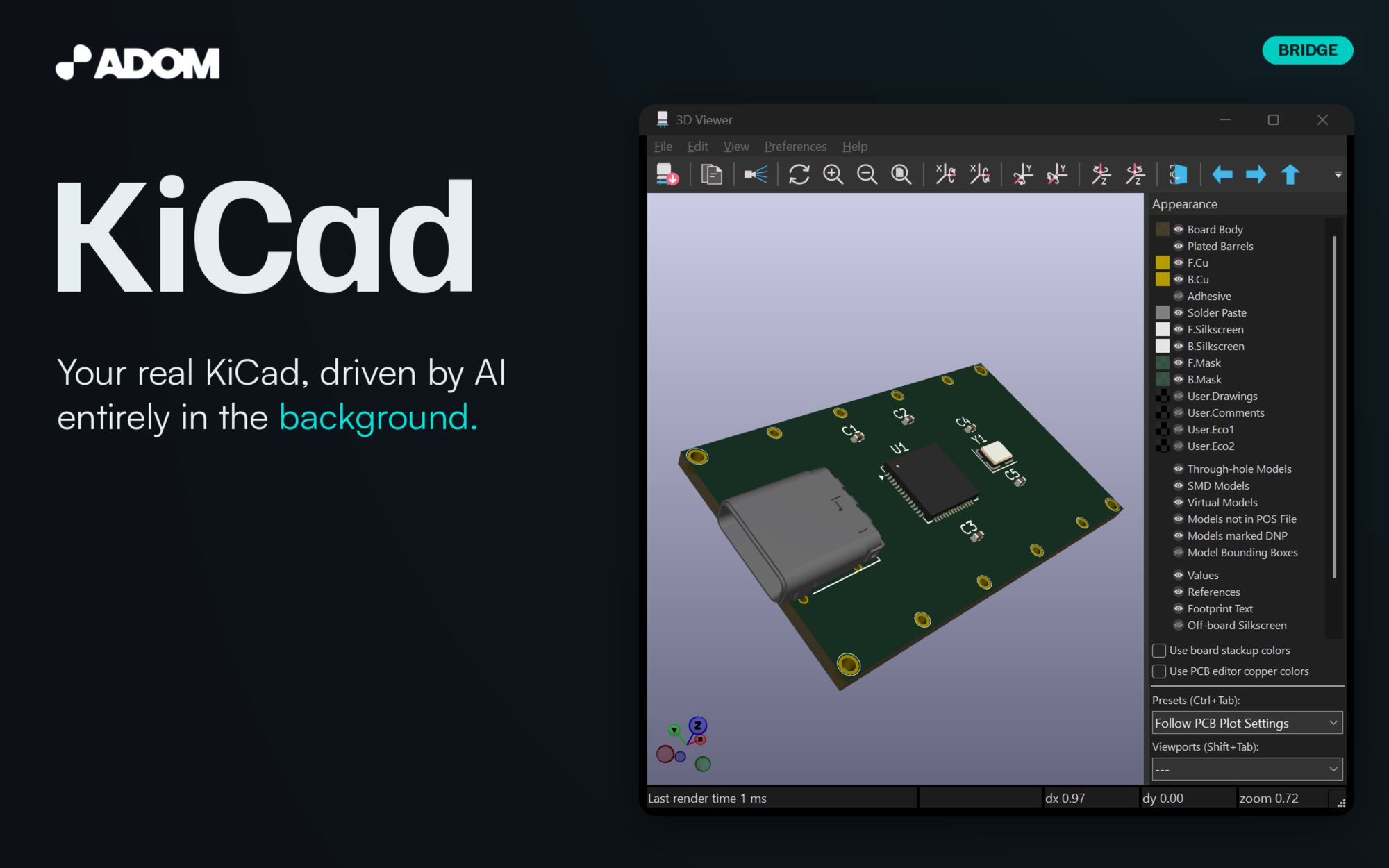
Task: Click the zoom 0.72 status field
Action: 1282,799
